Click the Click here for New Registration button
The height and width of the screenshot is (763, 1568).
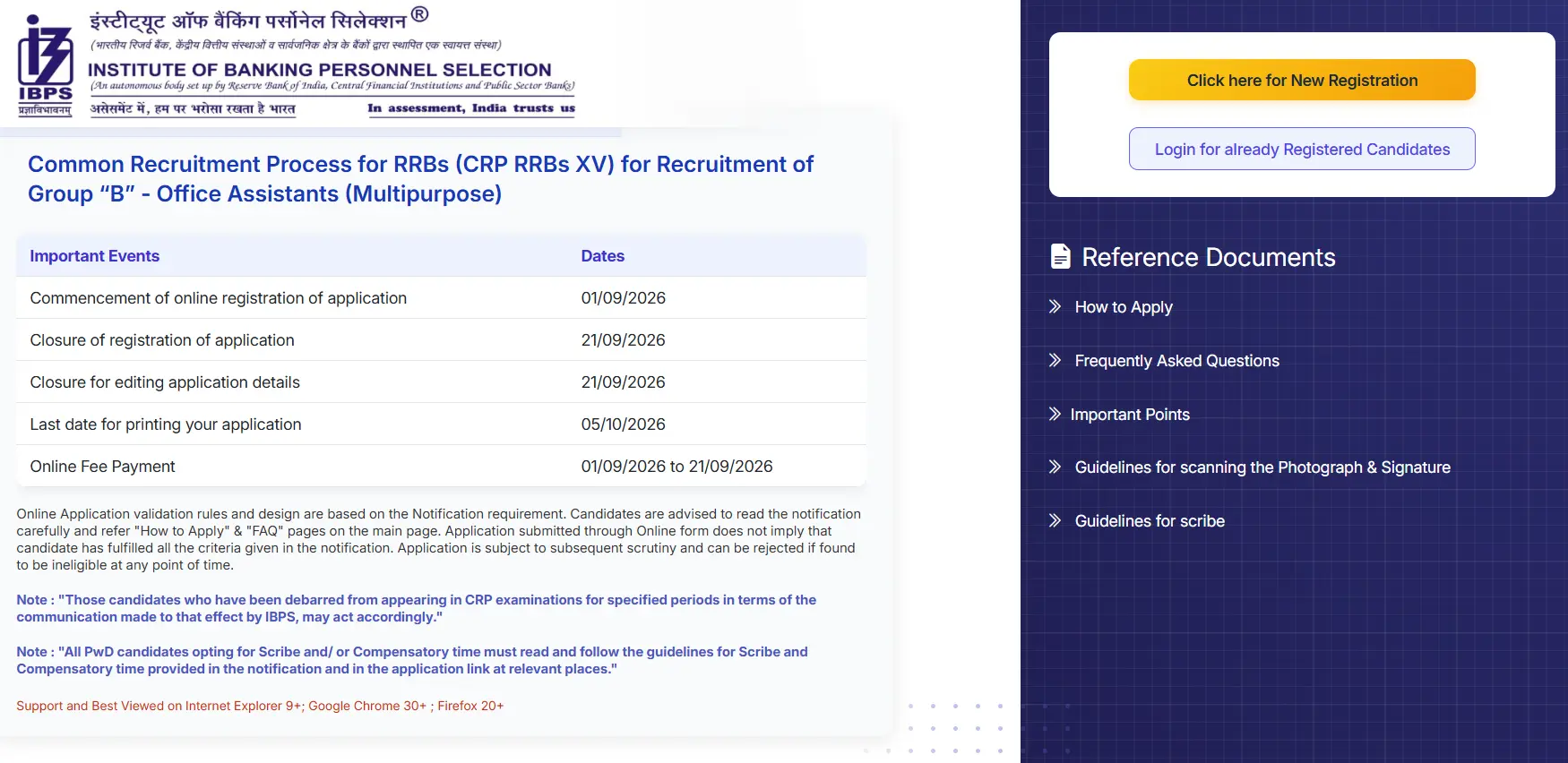1302,80
